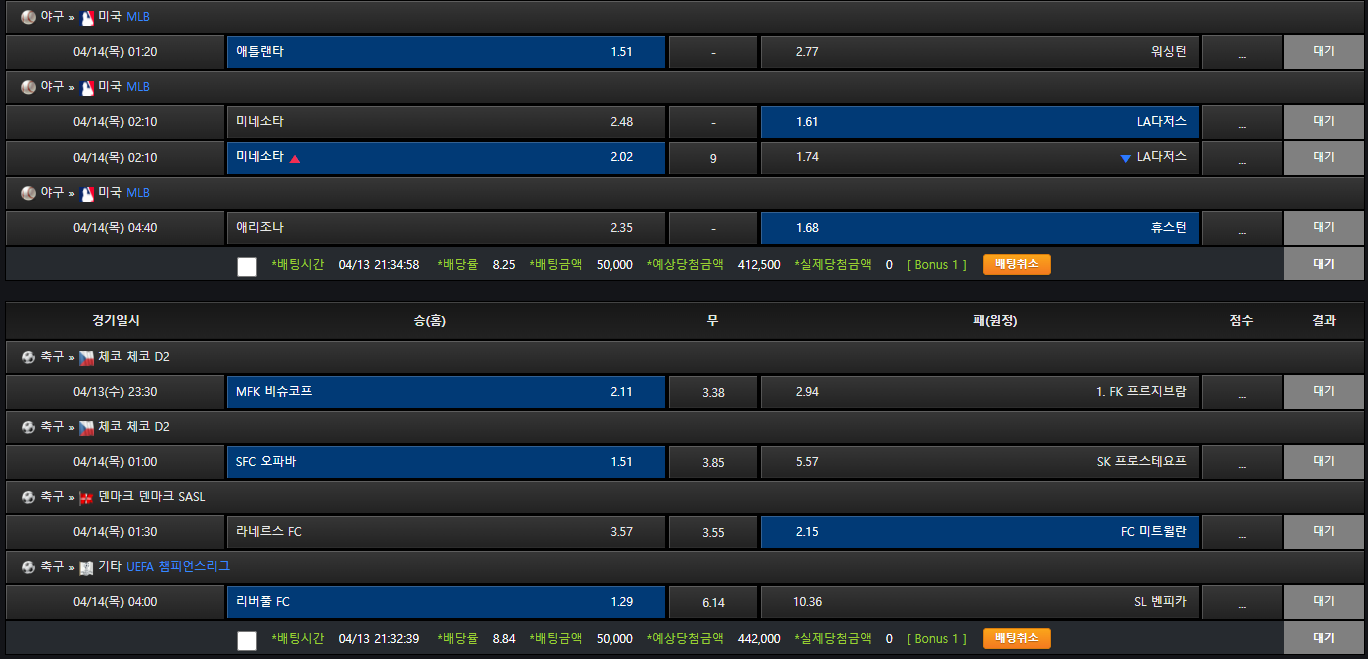
Task: Click 대기 in the 라네르스 FC row
Action: pos(1324,532)
